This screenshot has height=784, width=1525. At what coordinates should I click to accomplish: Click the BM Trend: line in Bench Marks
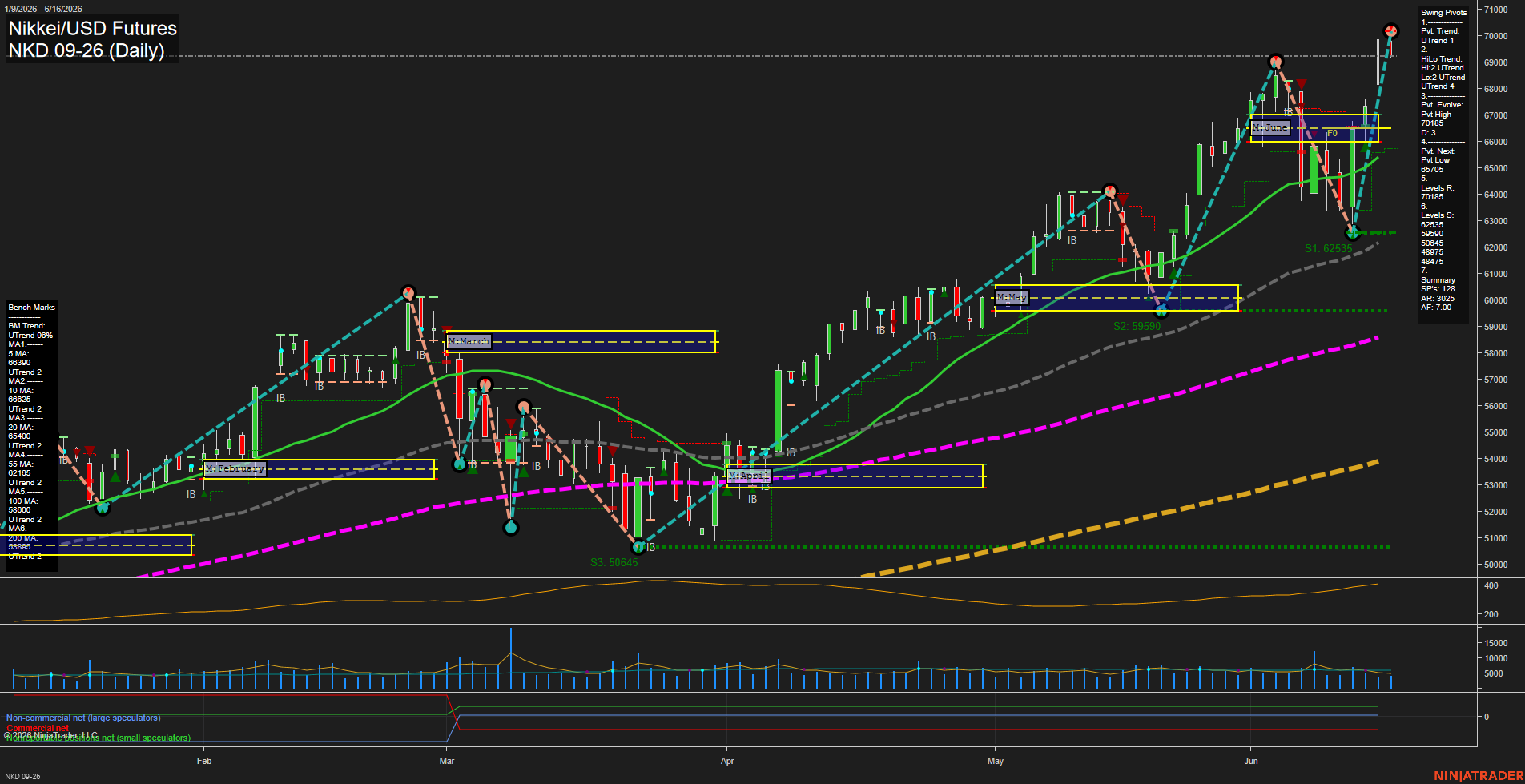26,326
